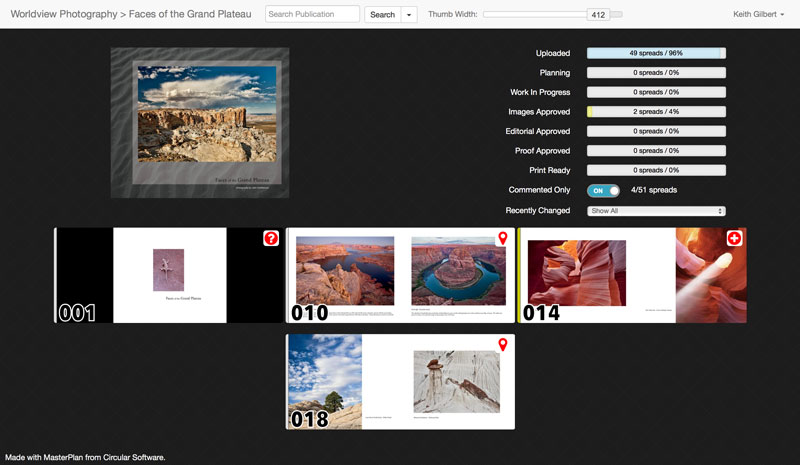Image resolution: width=800 pixels, height=465 pixels.
Task: Select the Images Approved progress bar
Action: [656, 112]
